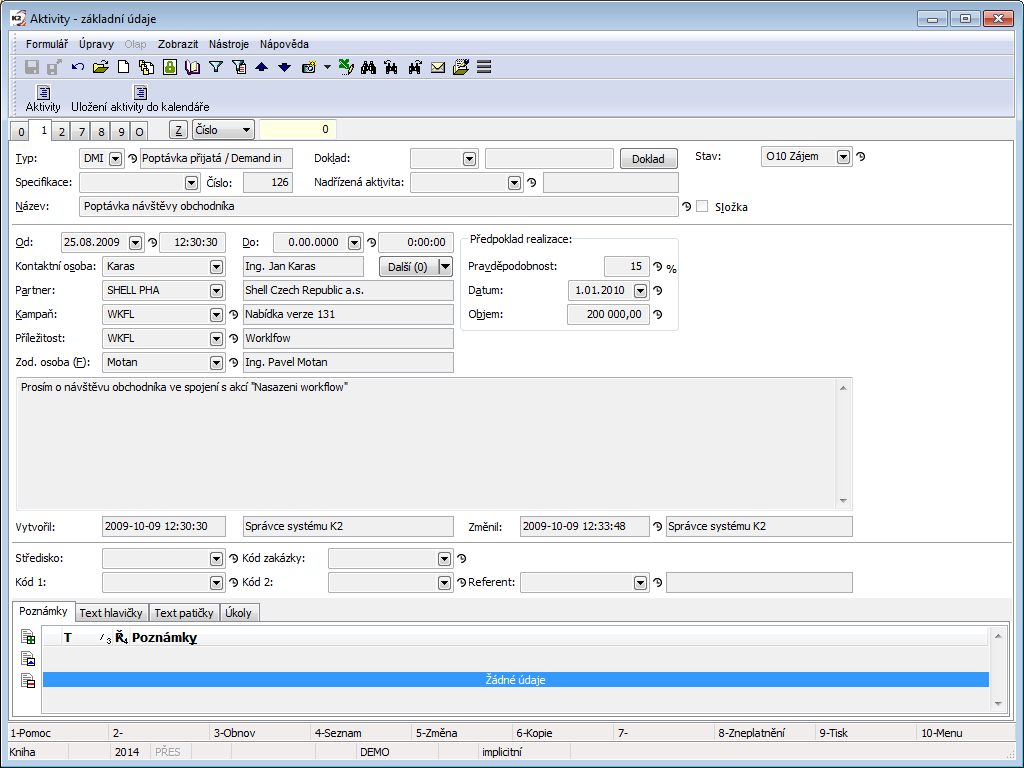The height and width of the screenshot is (768, 1024).
Task: Expand the Číslo sort dropdown
Action: (245, 130)
